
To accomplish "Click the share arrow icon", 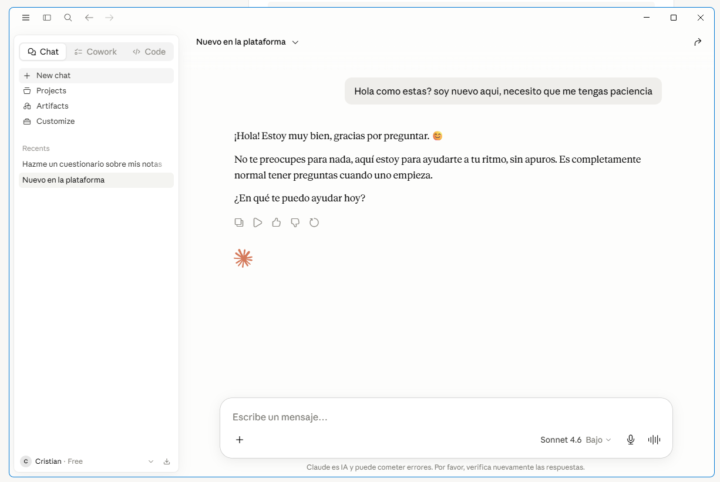I will [x=698, y=42].
